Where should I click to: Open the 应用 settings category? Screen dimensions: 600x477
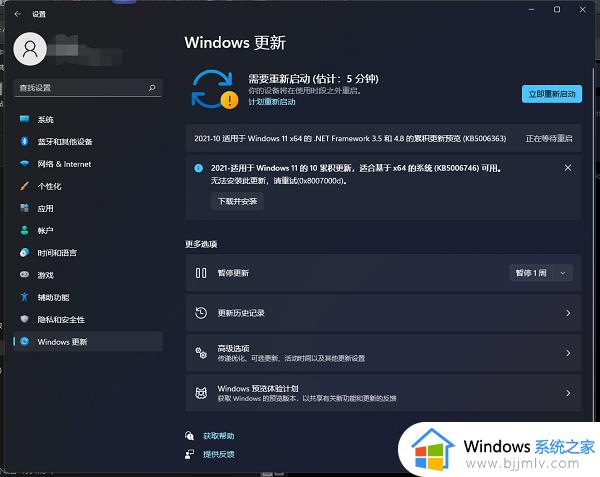click(88, 208)
